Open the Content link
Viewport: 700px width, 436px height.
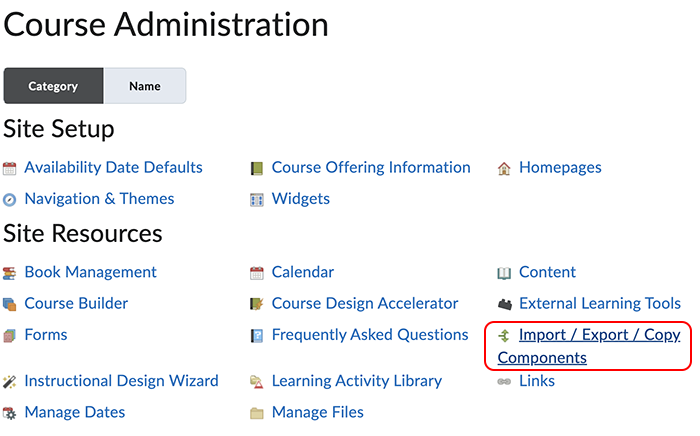point(547,272)
